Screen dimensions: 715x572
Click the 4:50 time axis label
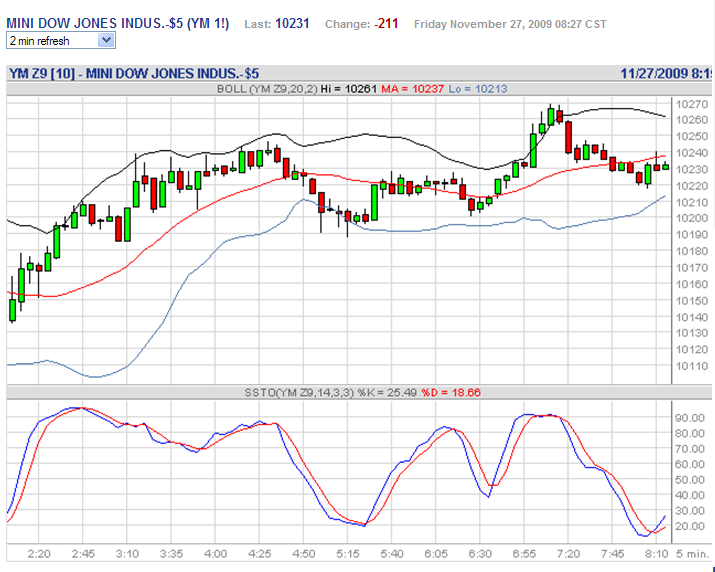304,554
